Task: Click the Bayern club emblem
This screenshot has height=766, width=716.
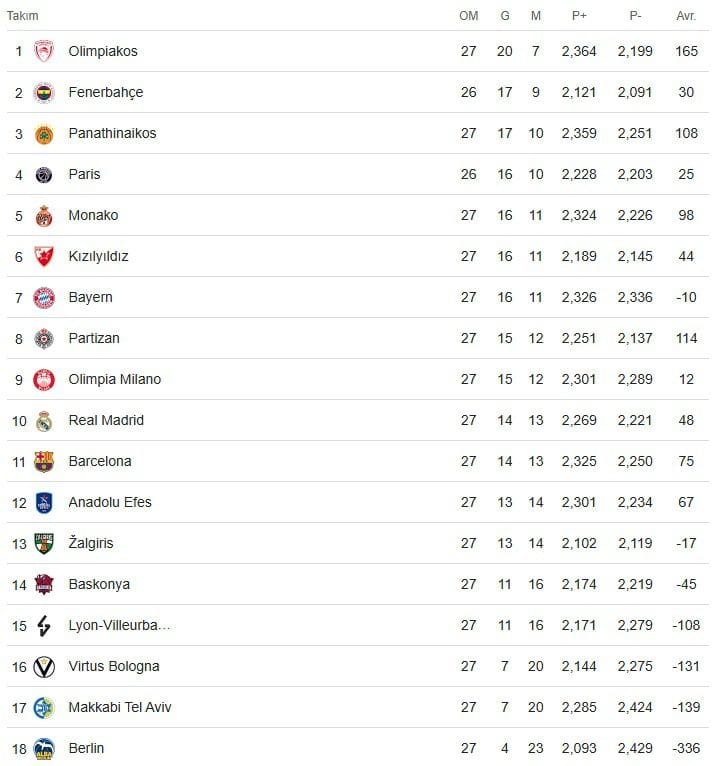Action: click(43, 298)
